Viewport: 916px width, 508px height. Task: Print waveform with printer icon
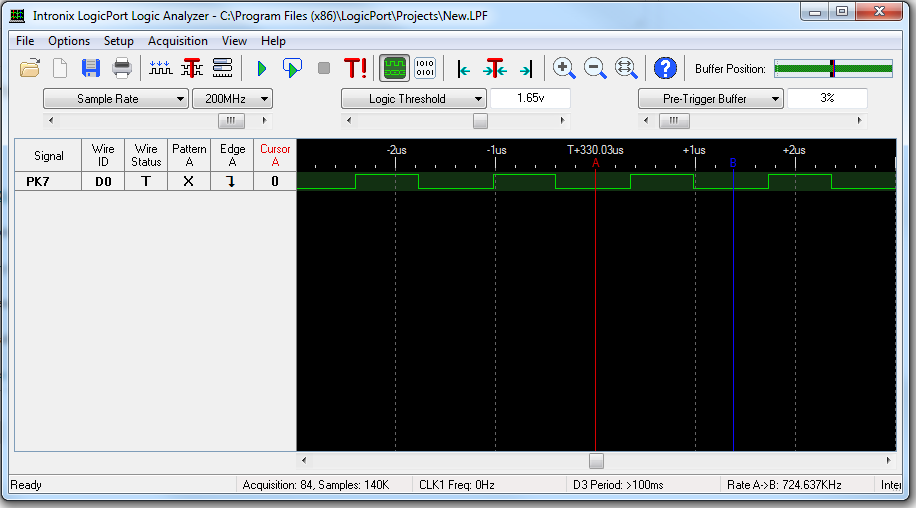click(x=122, y=68)
